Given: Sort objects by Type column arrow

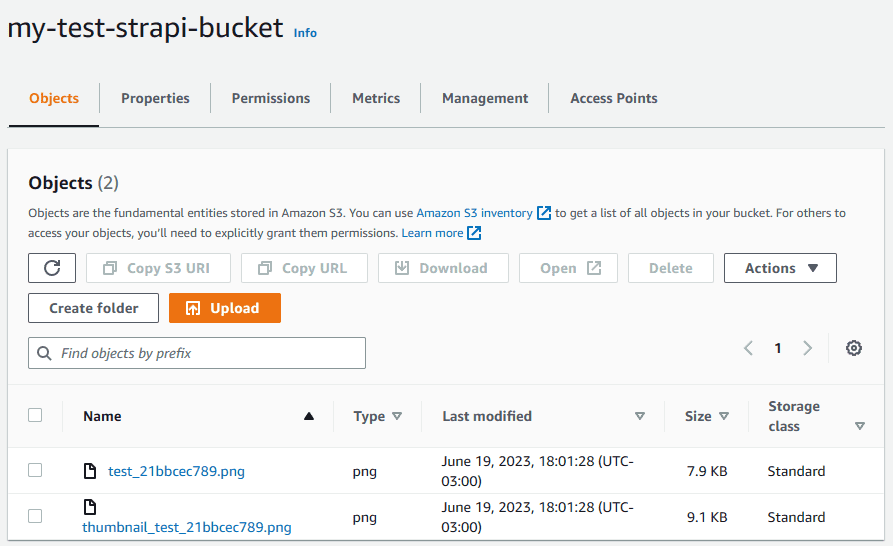Looking at the screenshot, I should coord(397,416).
